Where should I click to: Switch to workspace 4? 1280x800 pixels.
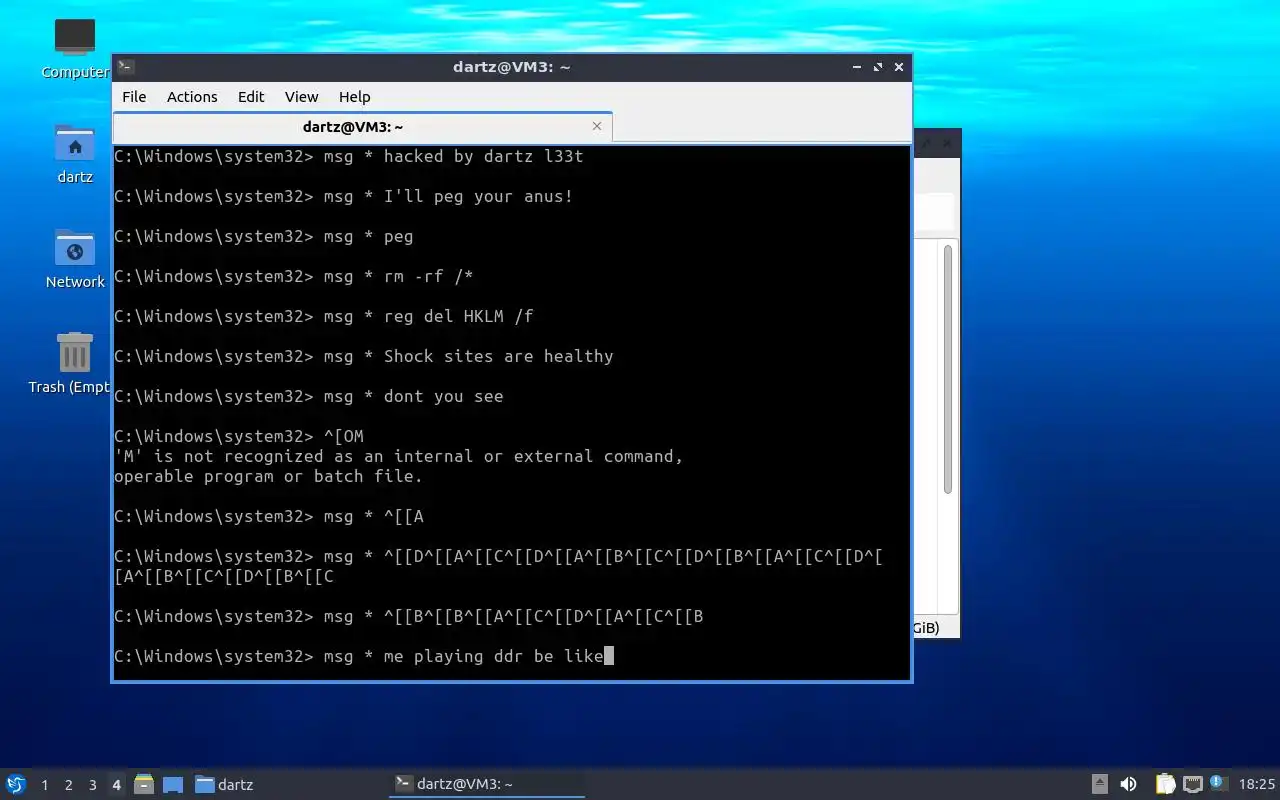(x=116, y=785)
